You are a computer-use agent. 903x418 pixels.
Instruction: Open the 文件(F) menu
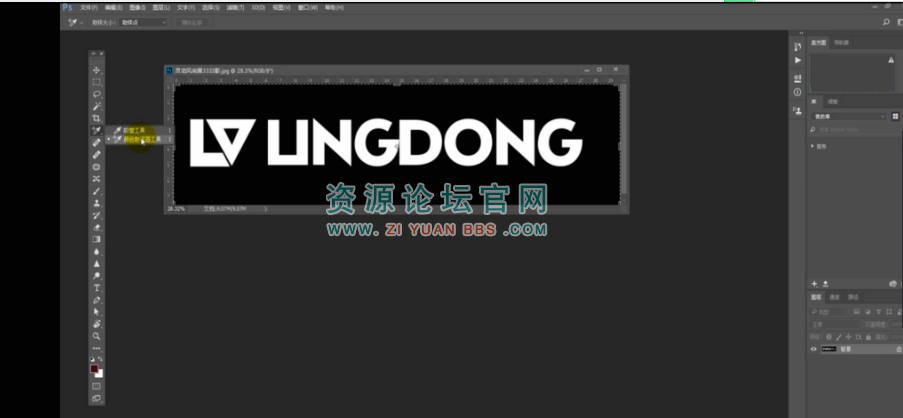tap(89, 7)
